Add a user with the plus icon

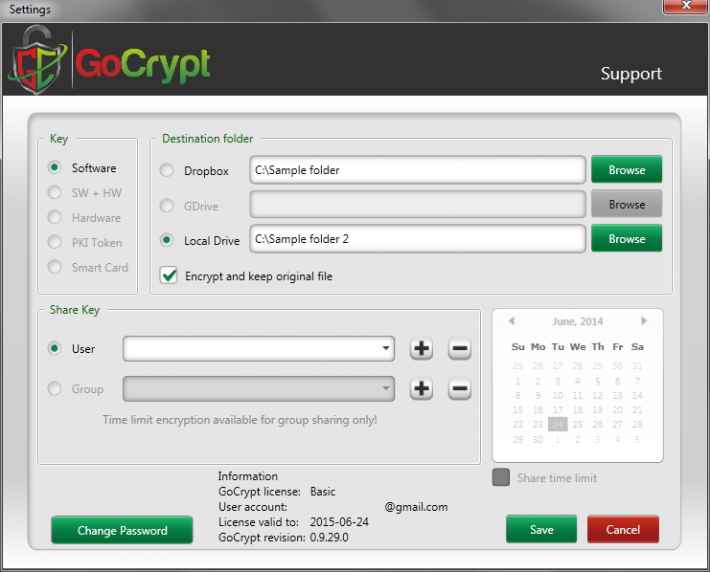421,349
